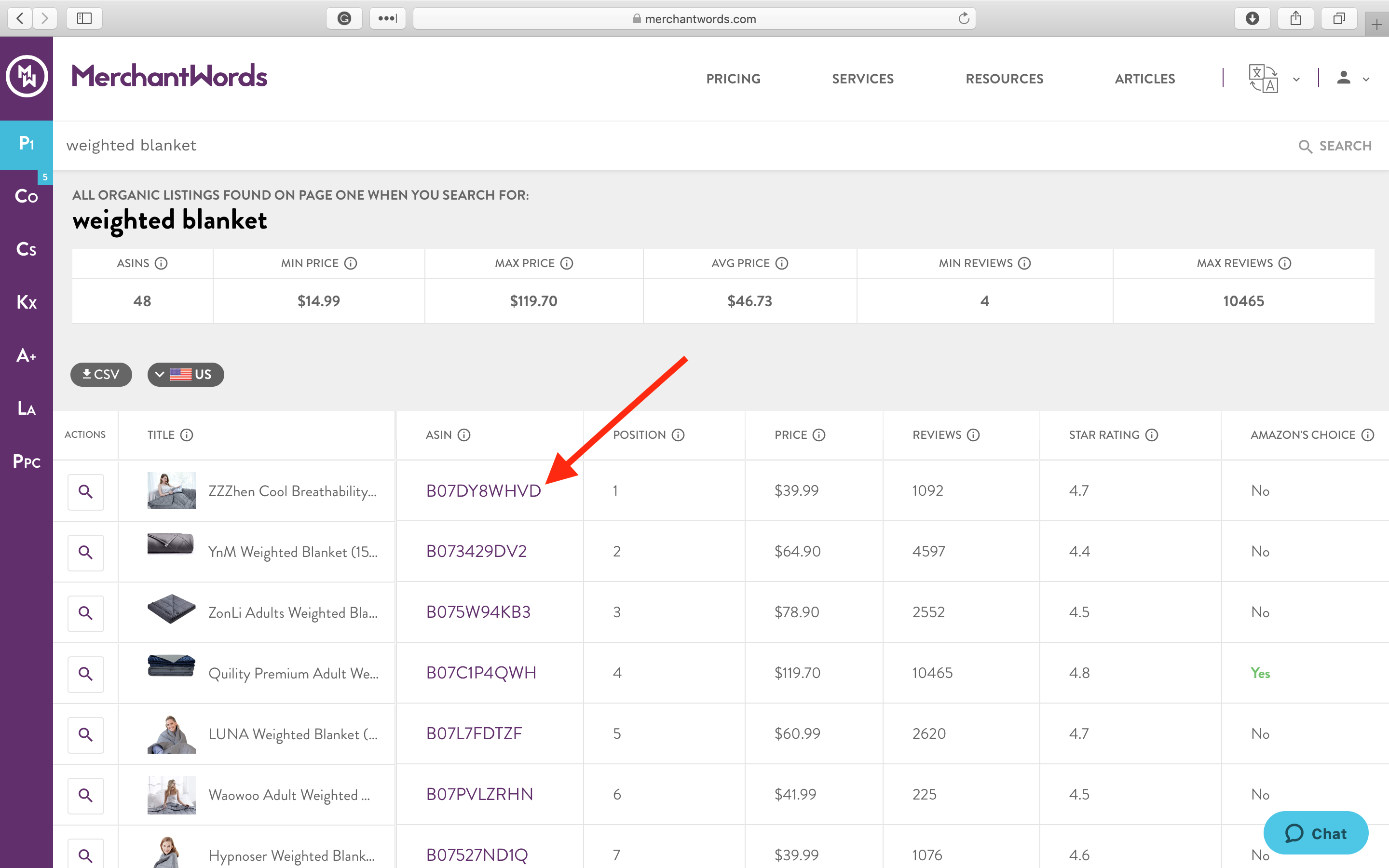
Task: Click info icon beside MAX PRICE
Action: pyautogui.click(x=567, y=263)
